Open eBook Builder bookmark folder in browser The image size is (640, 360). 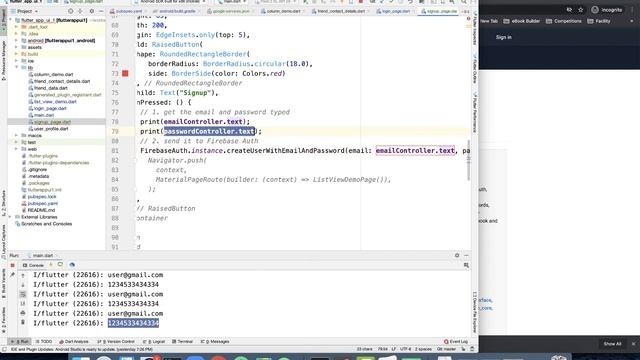pos(522,21)
